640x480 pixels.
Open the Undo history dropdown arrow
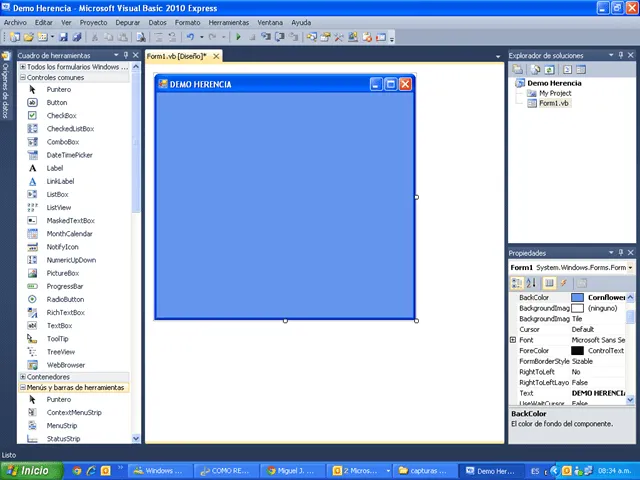click(x=202, y=37)
